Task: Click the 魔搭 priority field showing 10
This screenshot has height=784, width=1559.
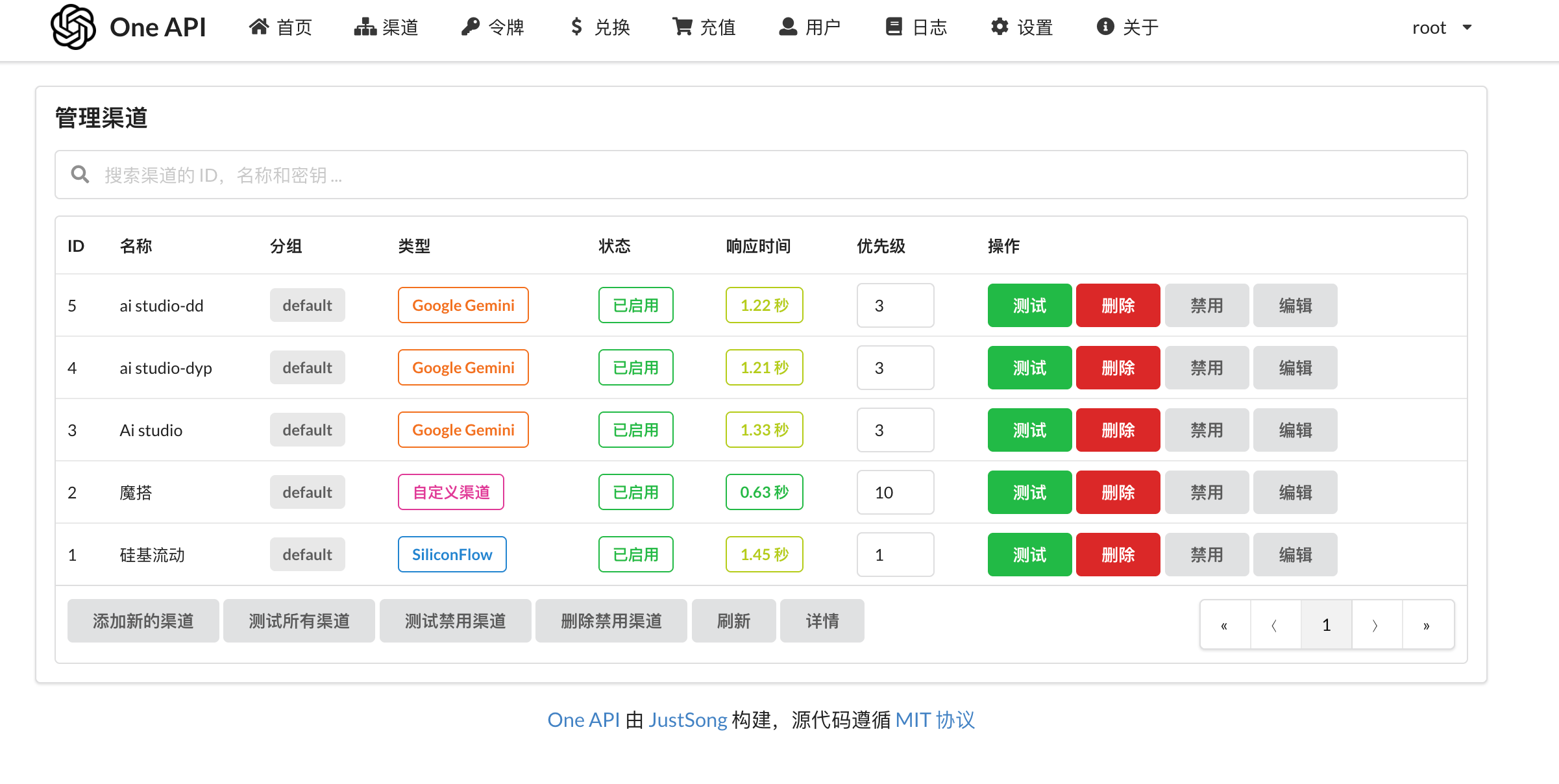Action: pyautogui.click(x=895, y=492)
